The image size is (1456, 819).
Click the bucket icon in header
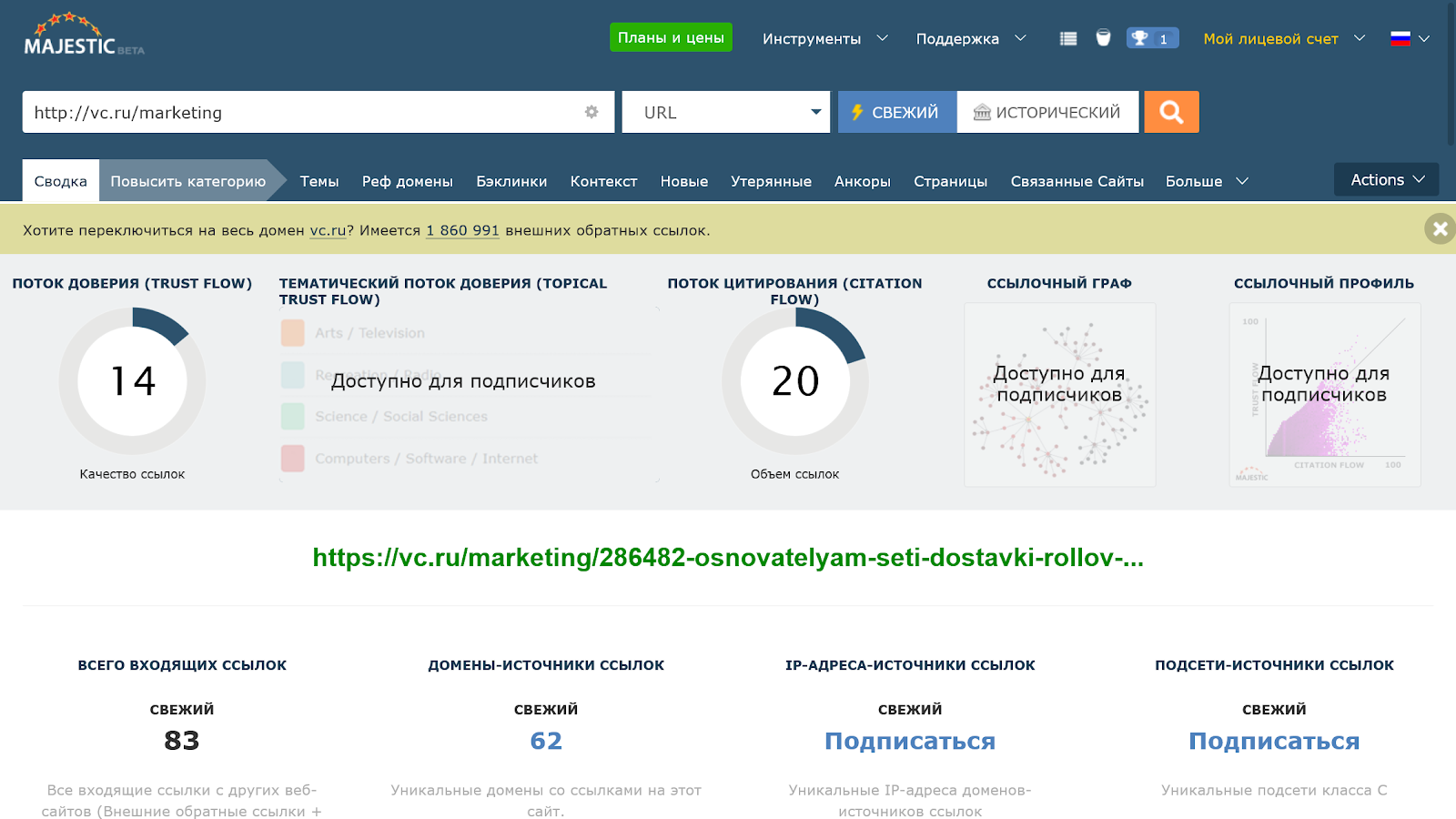point(1103,37)
